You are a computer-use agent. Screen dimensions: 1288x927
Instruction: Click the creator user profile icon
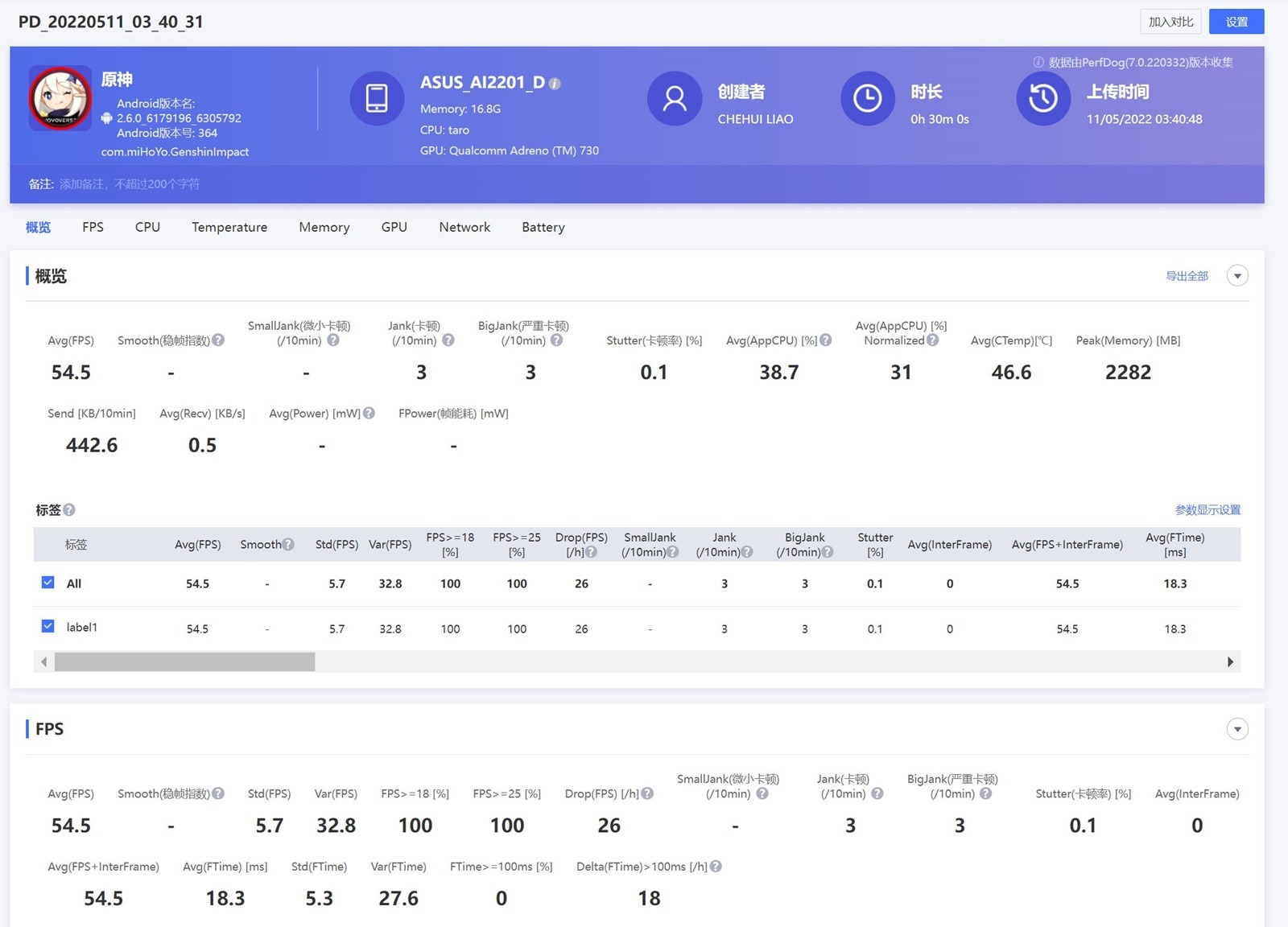pos(674,98)
